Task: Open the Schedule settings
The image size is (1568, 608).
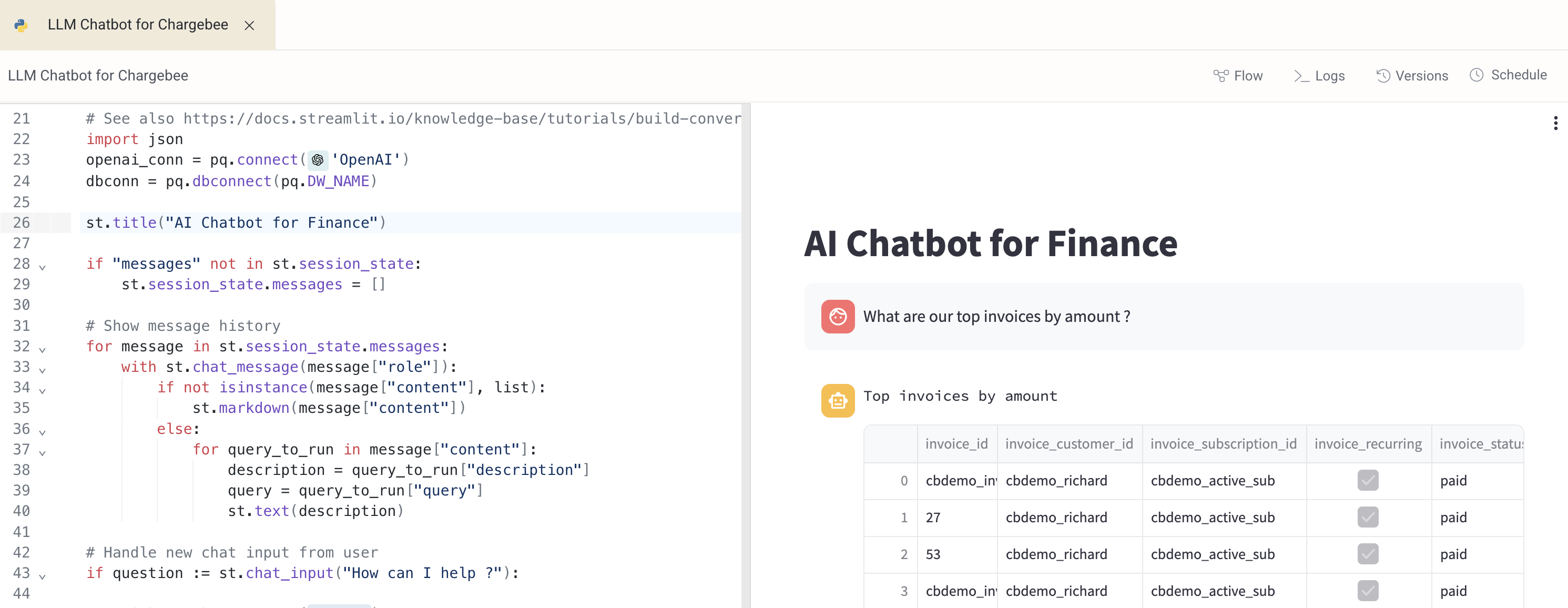Action: point(1509,75)
